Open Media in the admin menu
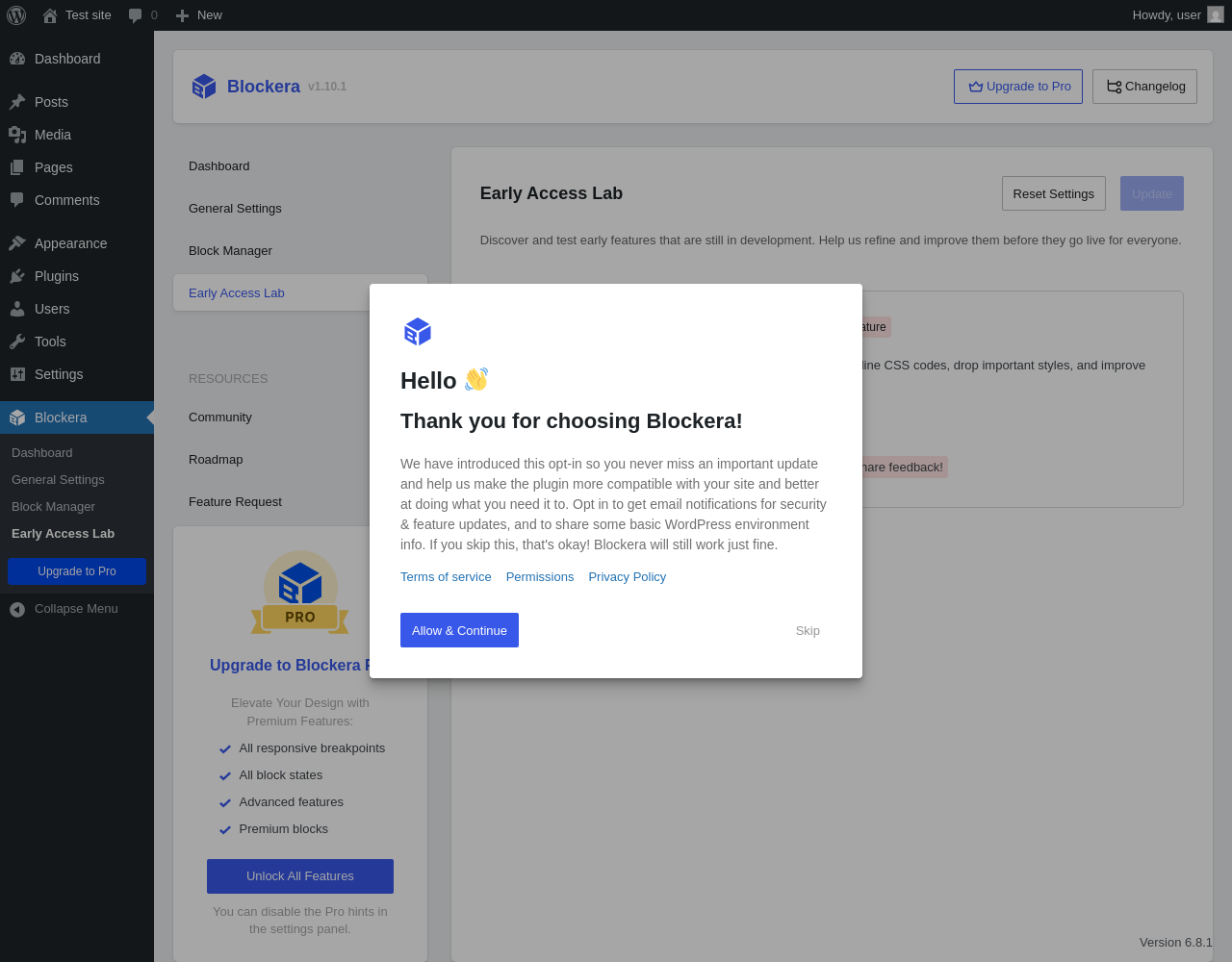 77,135
